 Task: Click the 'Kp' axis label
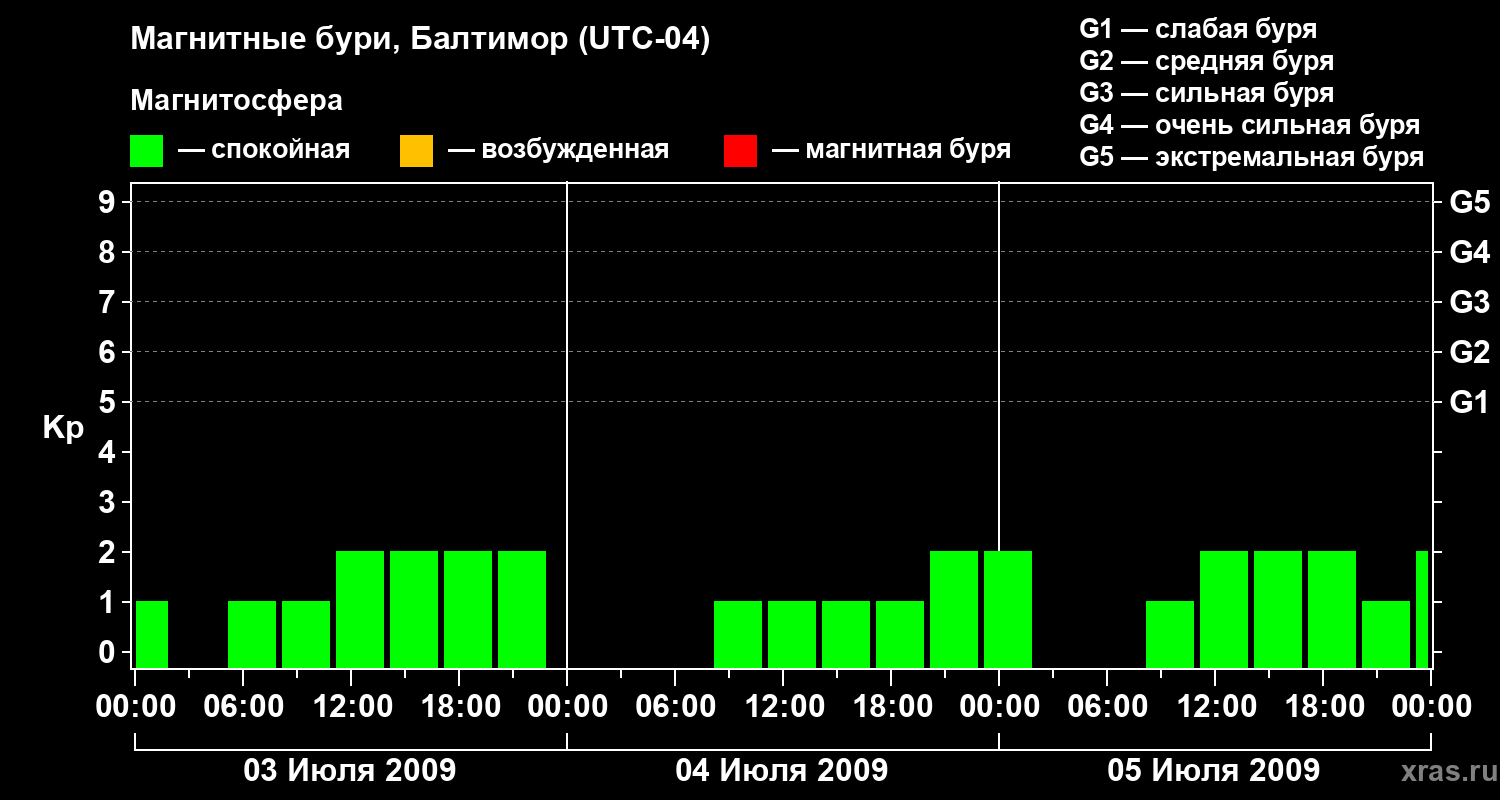(x=63, y=429)
